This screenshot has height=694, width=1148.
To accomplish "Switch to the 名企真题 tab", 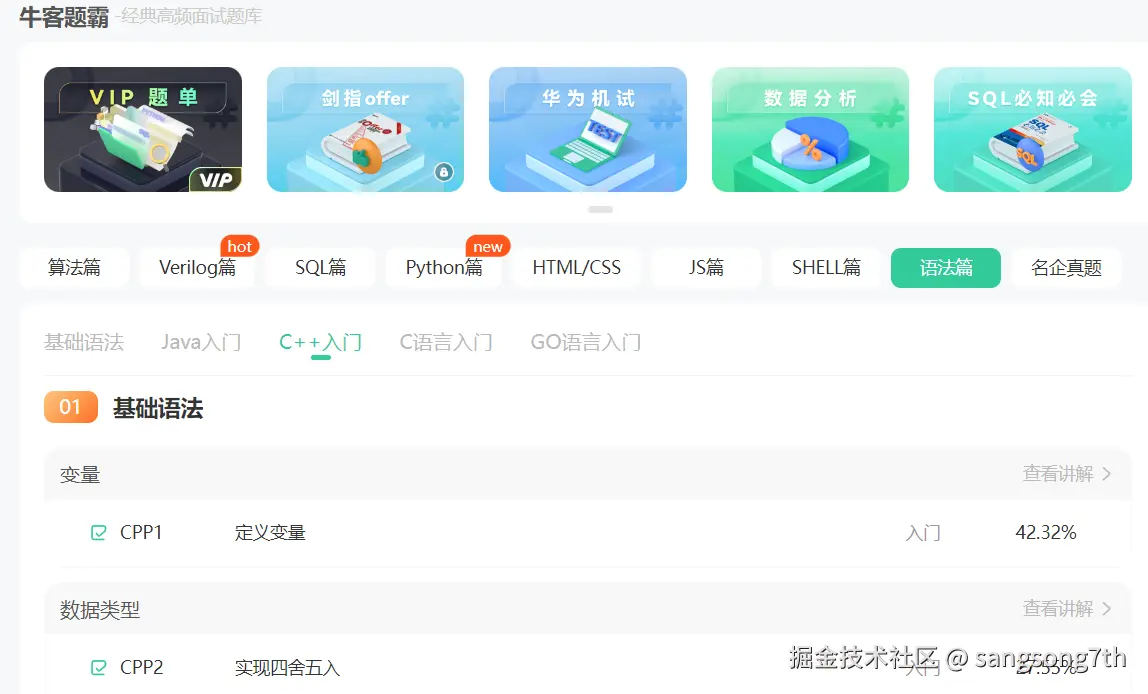I will click(x=1067, y=268).
